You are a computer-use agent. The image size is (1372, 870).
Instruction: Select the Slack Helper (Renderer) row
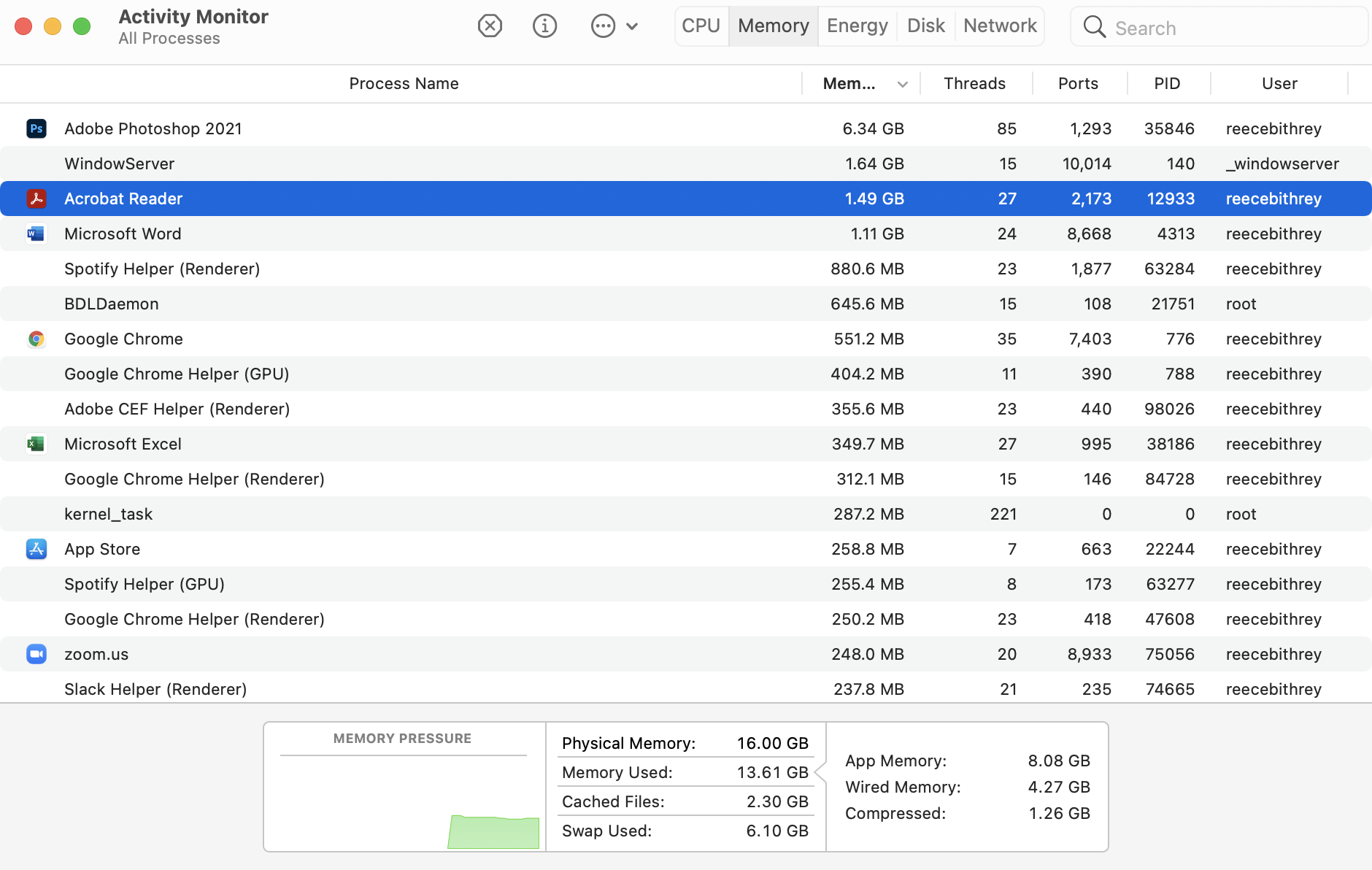click(x=686, y=689)
